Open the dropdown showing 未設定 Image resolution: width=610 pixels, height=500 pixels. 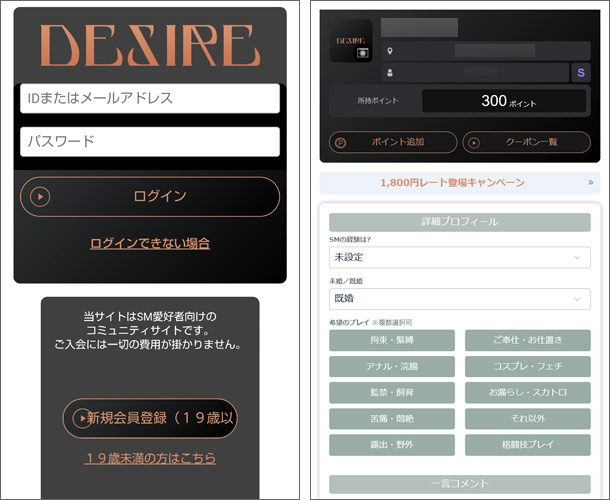pyautogui.click(x=459, y=258)
